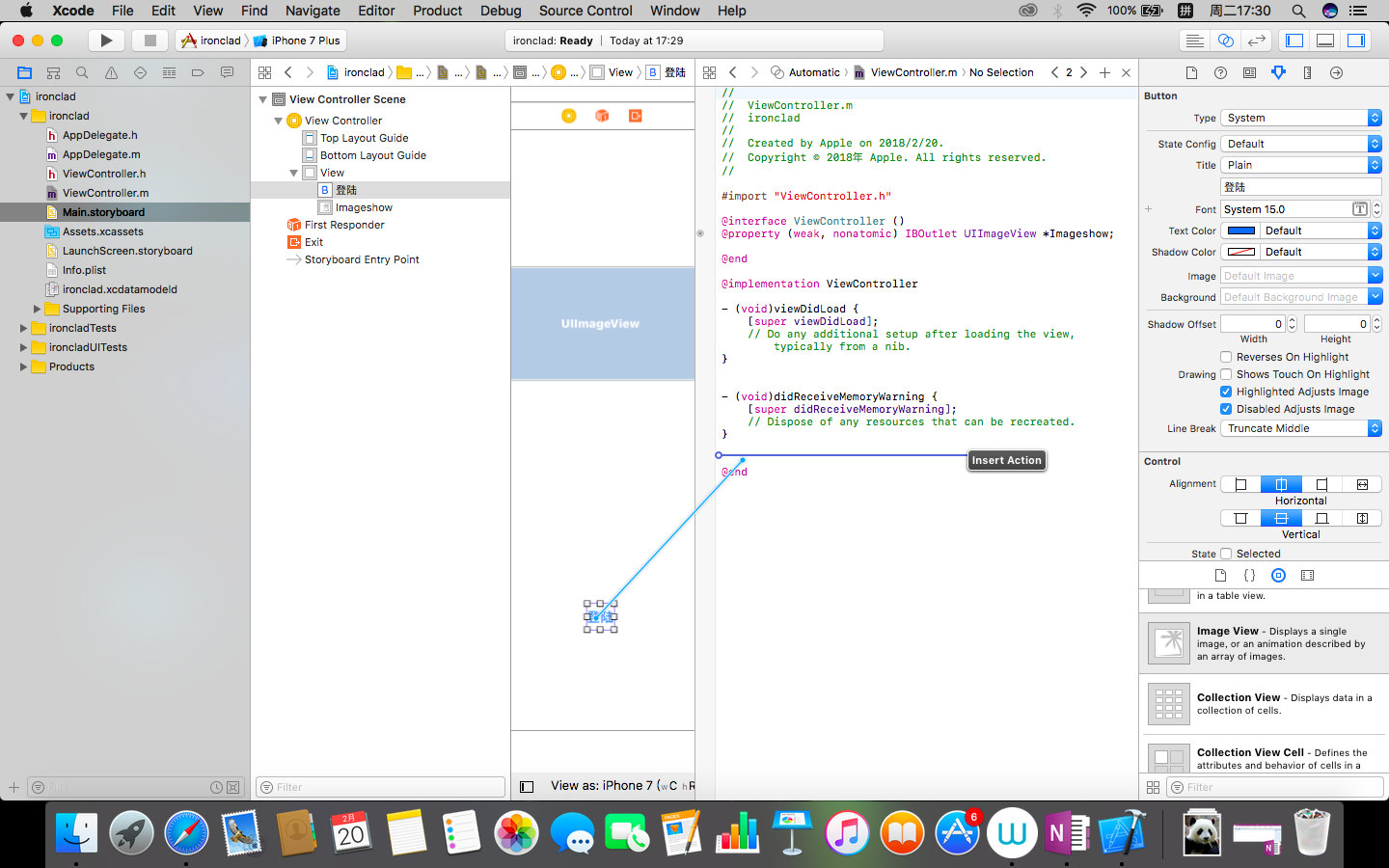Open the Object library tab

pos(1278,575)
